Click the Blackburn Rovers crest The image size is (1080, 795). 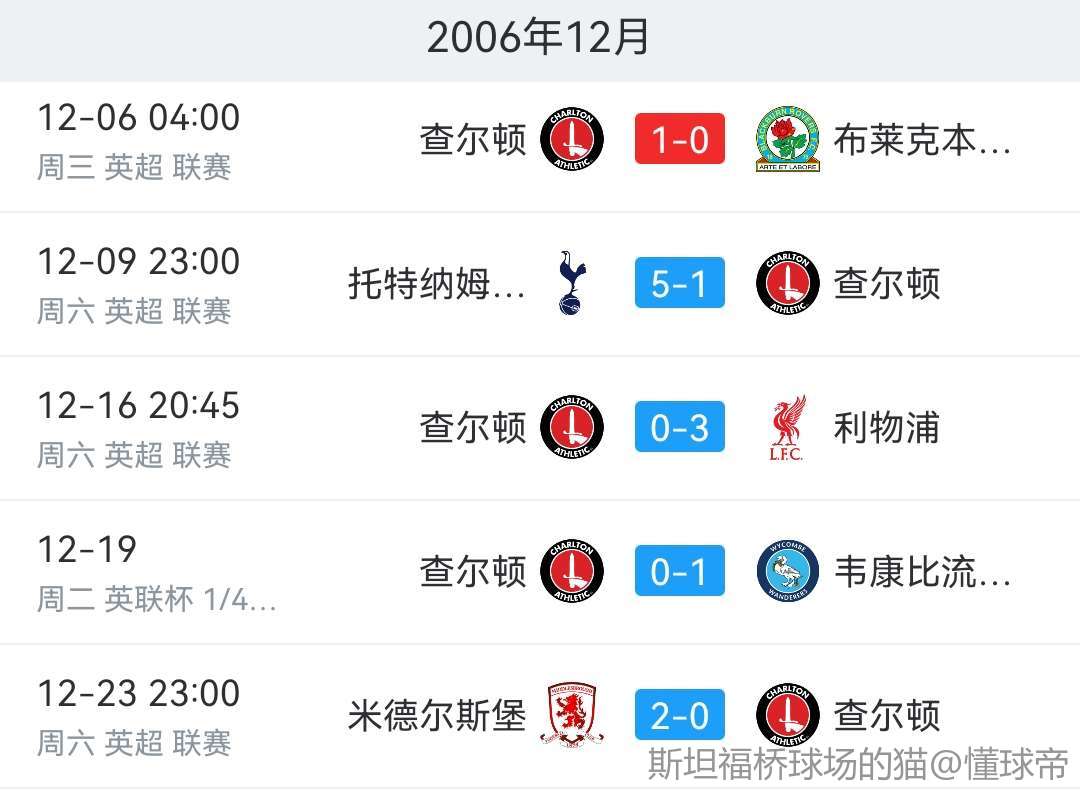[788, 140]
